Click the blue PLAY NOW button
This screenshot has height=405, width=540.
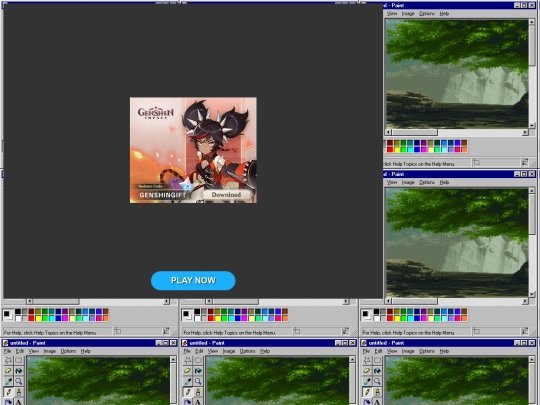193,280
